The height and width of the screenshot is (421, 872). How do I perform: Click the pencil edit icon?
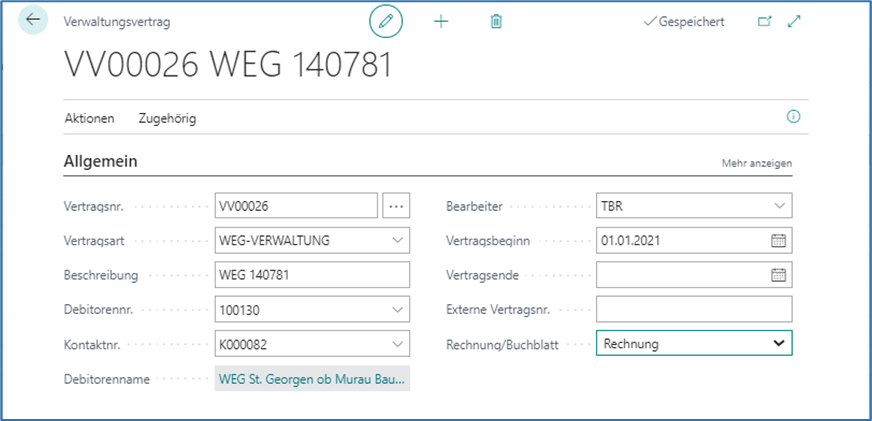pyautogui.click(x=385, y=22)
